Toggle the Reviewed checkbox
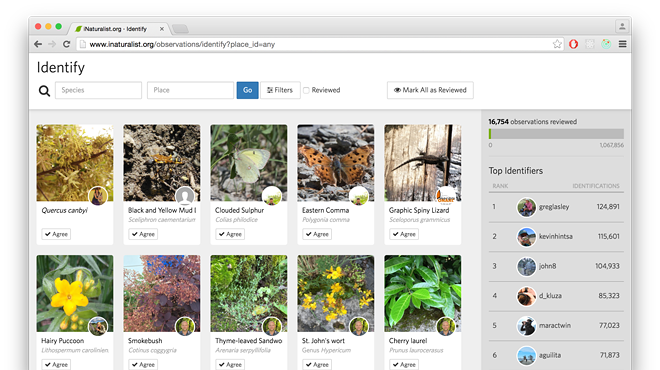 [x=306, y=90]
